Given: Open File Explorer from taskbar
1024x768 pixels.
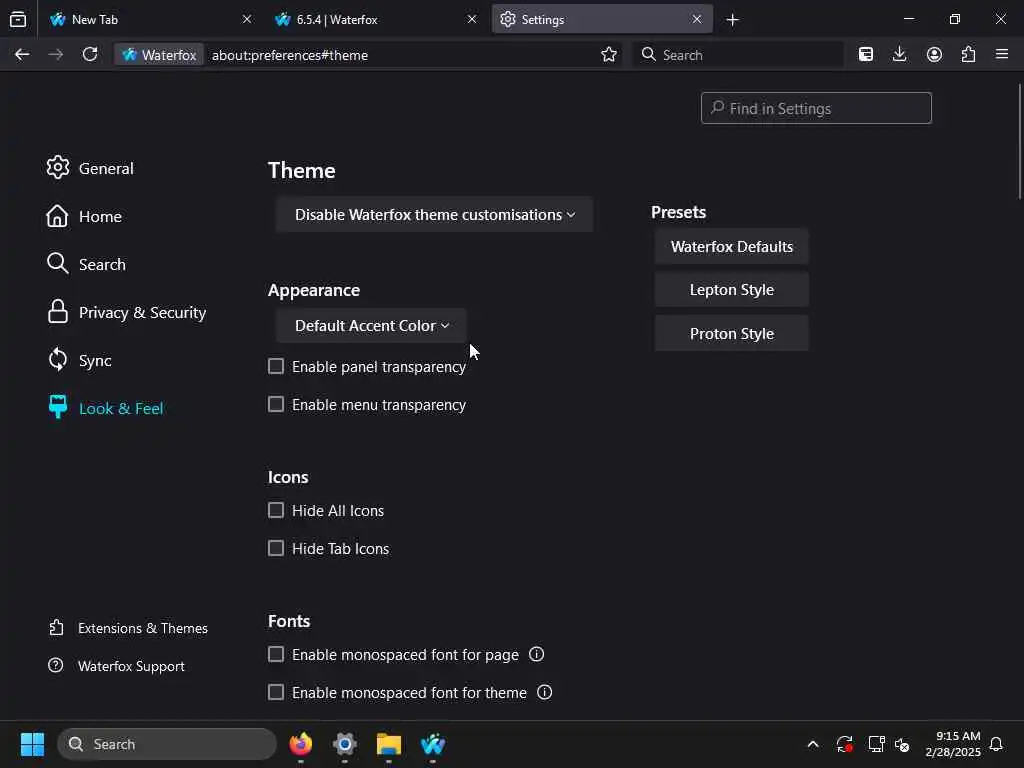Looking at the screenshot, I should 389,744.
